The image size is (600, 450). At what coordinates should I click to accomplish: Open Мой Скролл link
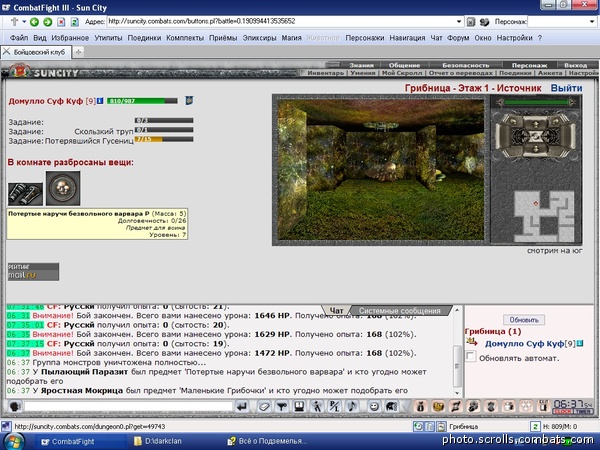(x=402, y=73)
